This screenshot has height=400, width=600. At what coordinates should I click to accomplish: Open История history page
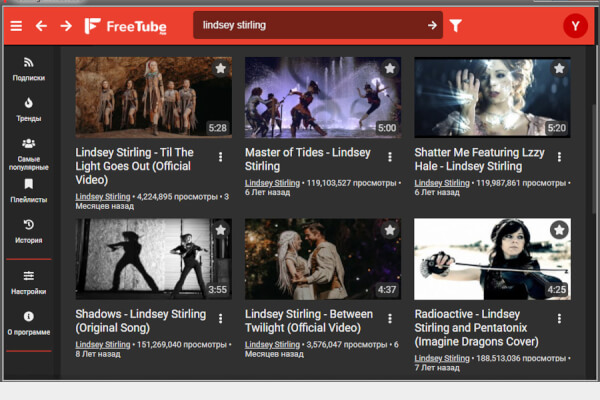click(x=29, y=232)
